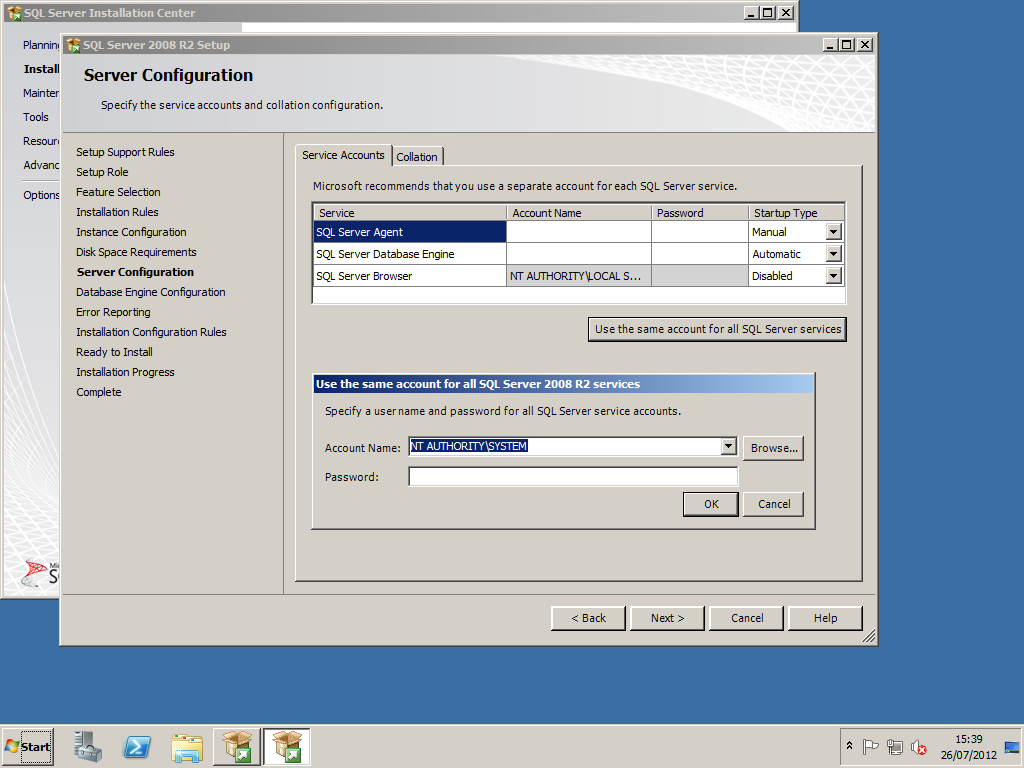Cancel the setup wizard

(746, 618)
